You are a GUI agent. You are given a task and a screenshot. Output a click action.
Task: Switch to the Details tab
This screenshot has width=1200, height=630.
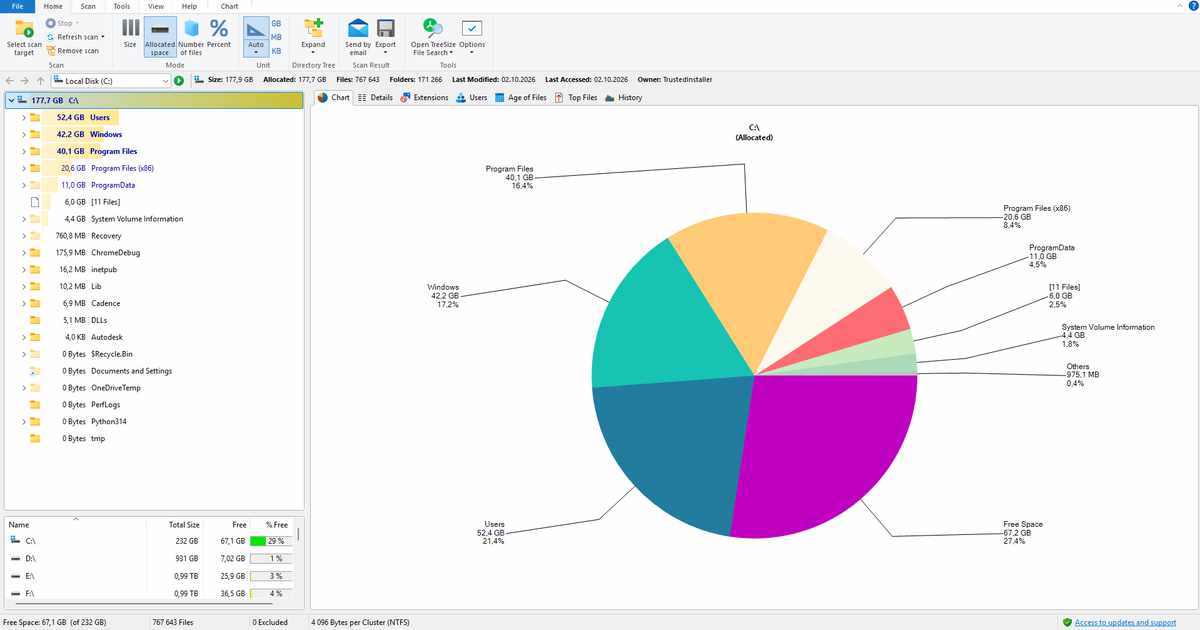[376, 98]
